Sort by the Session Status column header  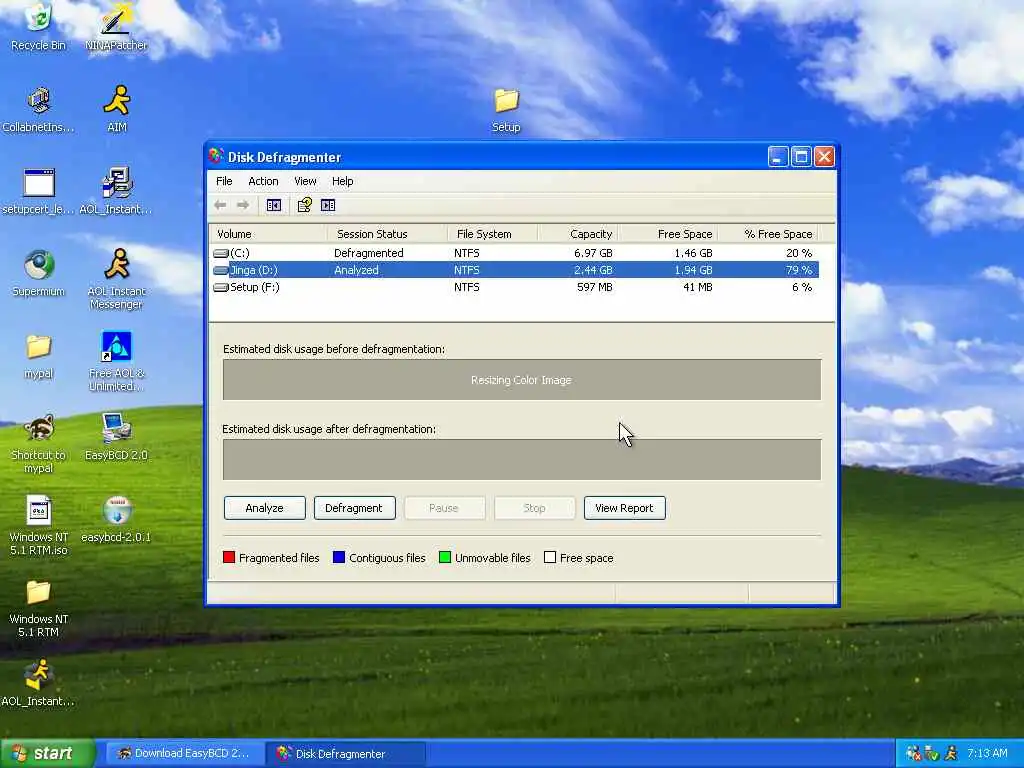click(x=387, y=234)
